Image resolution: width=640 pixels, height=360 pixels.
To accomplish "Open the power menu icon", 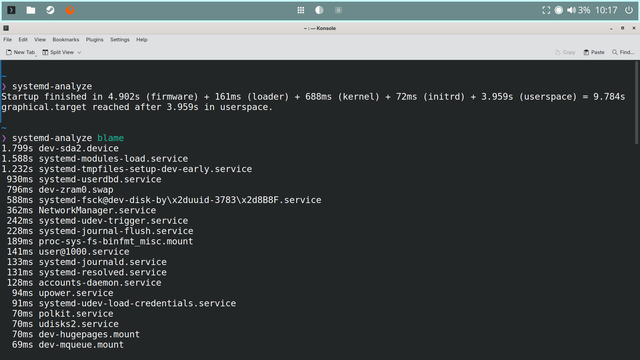I will pos(629,10).
